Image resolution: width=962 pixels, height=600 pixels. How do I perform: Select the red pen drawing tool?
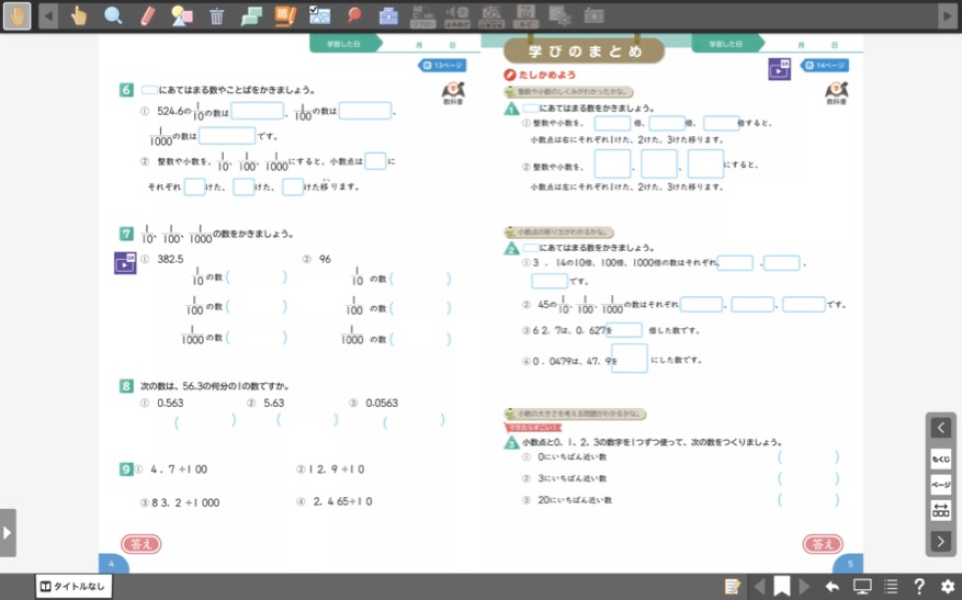[148, 15]
